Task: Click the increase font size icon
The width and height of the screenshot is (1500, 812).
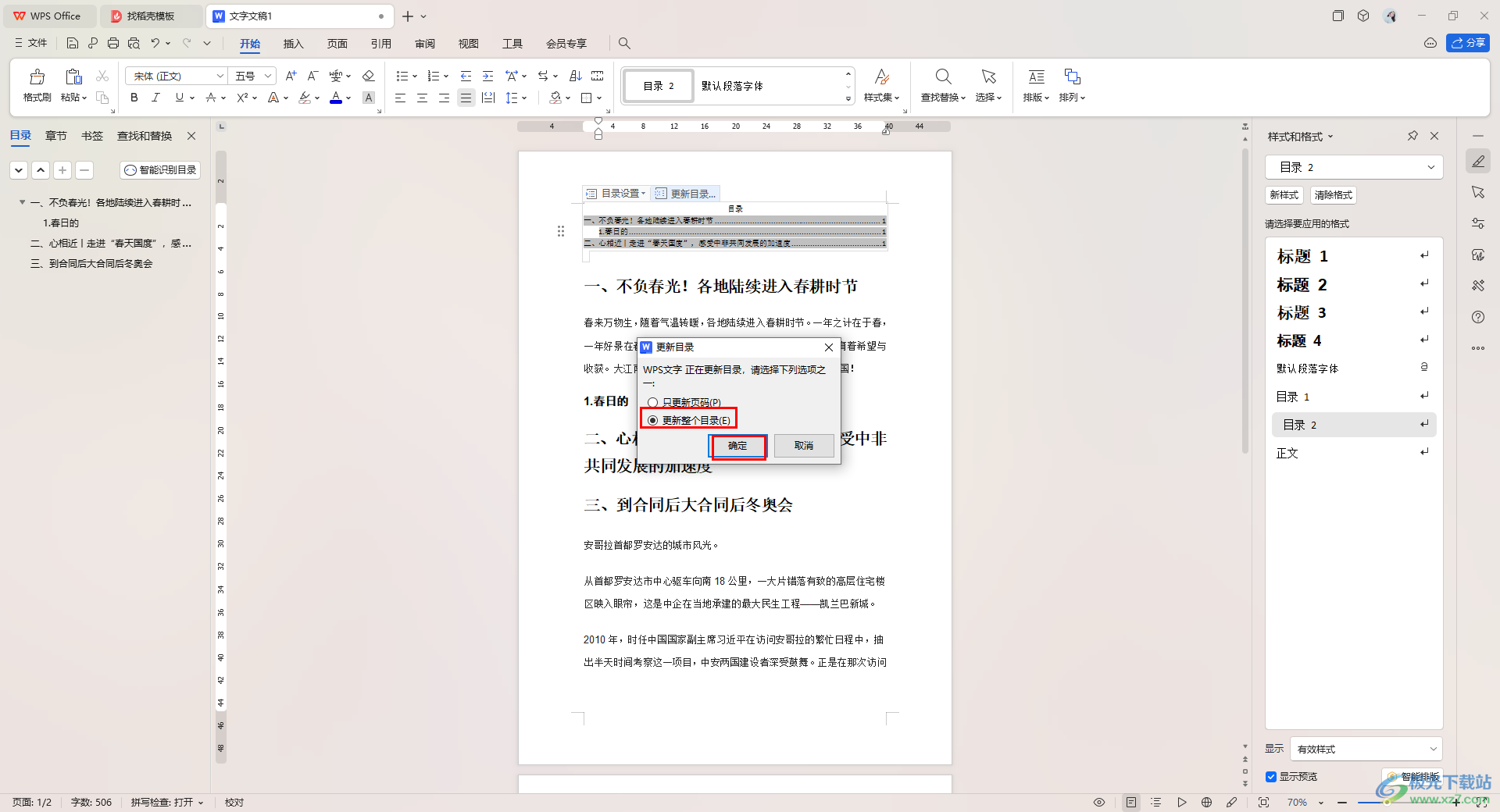Action: [291, 76]
